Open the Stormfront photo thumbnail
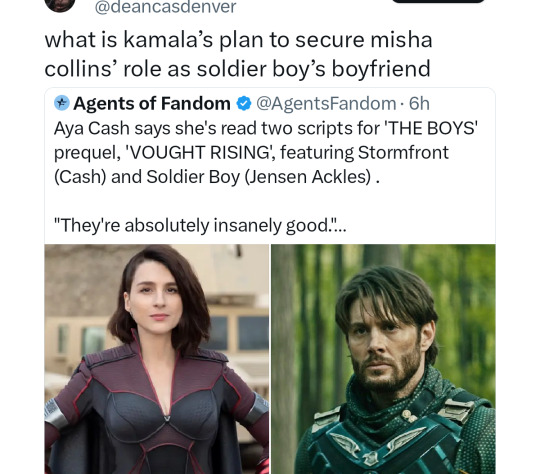Image resolution: width=540 pixels, height=474 pixels. (x=157, y=359)
